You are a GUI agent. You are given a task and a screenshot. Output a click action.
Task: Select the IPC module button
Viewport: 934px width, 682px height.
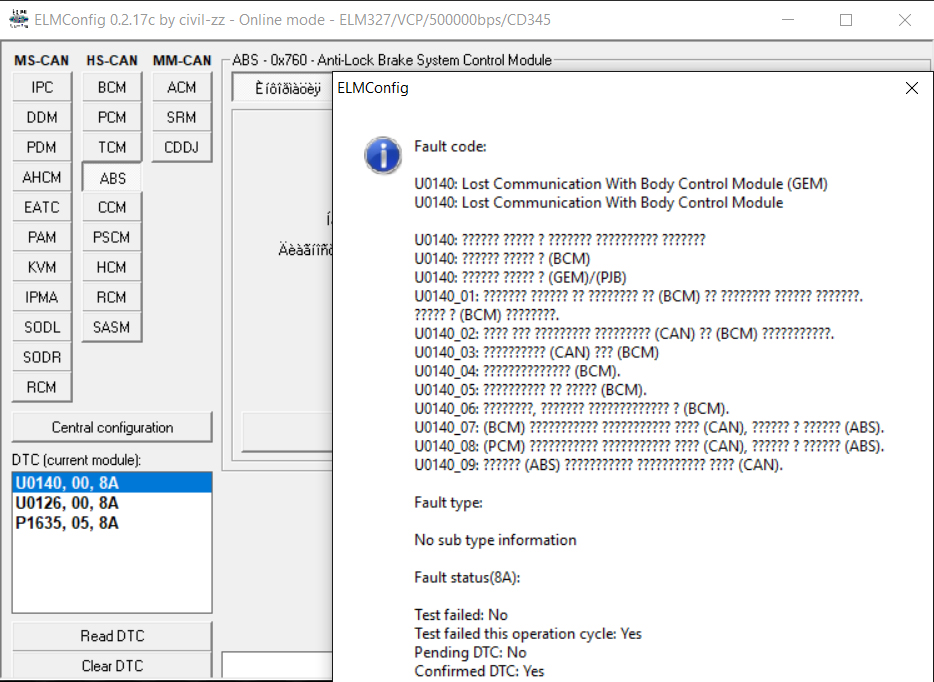tap(42, 87)
